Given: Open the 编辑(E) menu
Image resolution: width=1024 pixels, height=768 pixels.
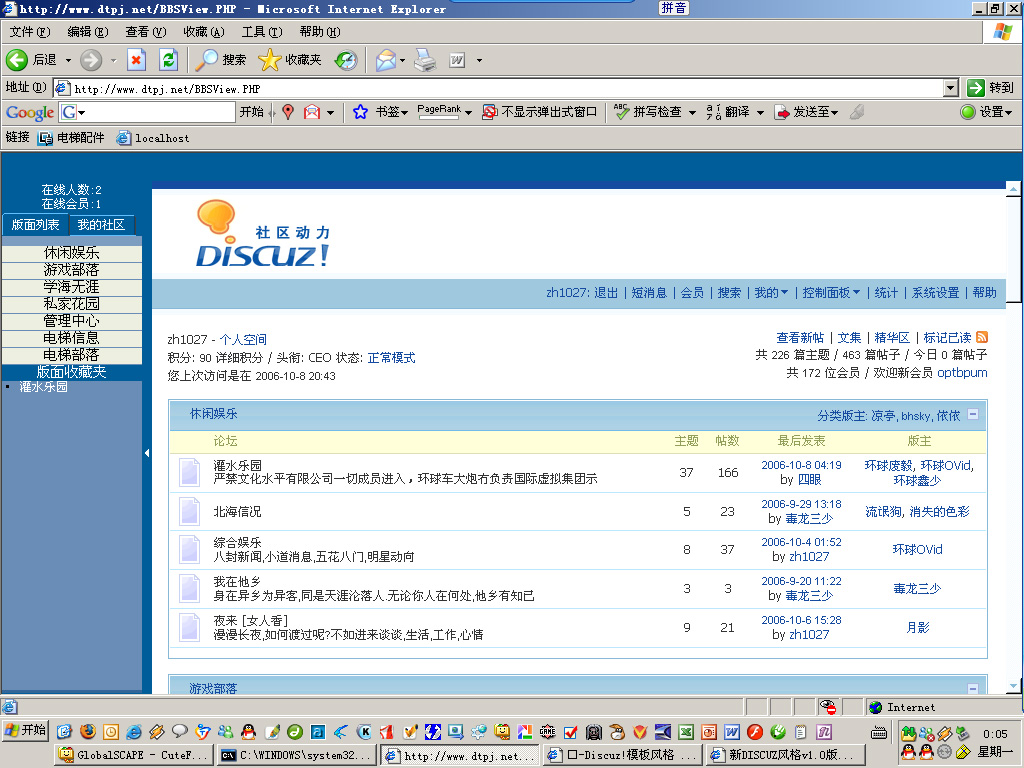Looking at the screenshot, I should [88, 32].
